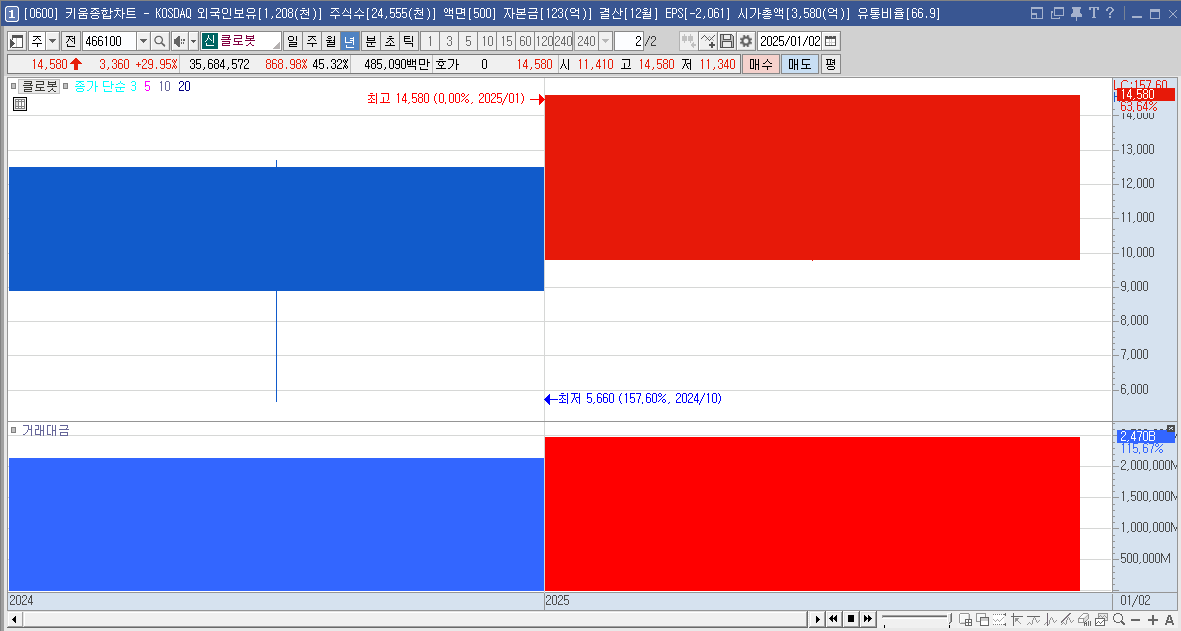Click the save chart floppy icon

(x=727, y=41)
